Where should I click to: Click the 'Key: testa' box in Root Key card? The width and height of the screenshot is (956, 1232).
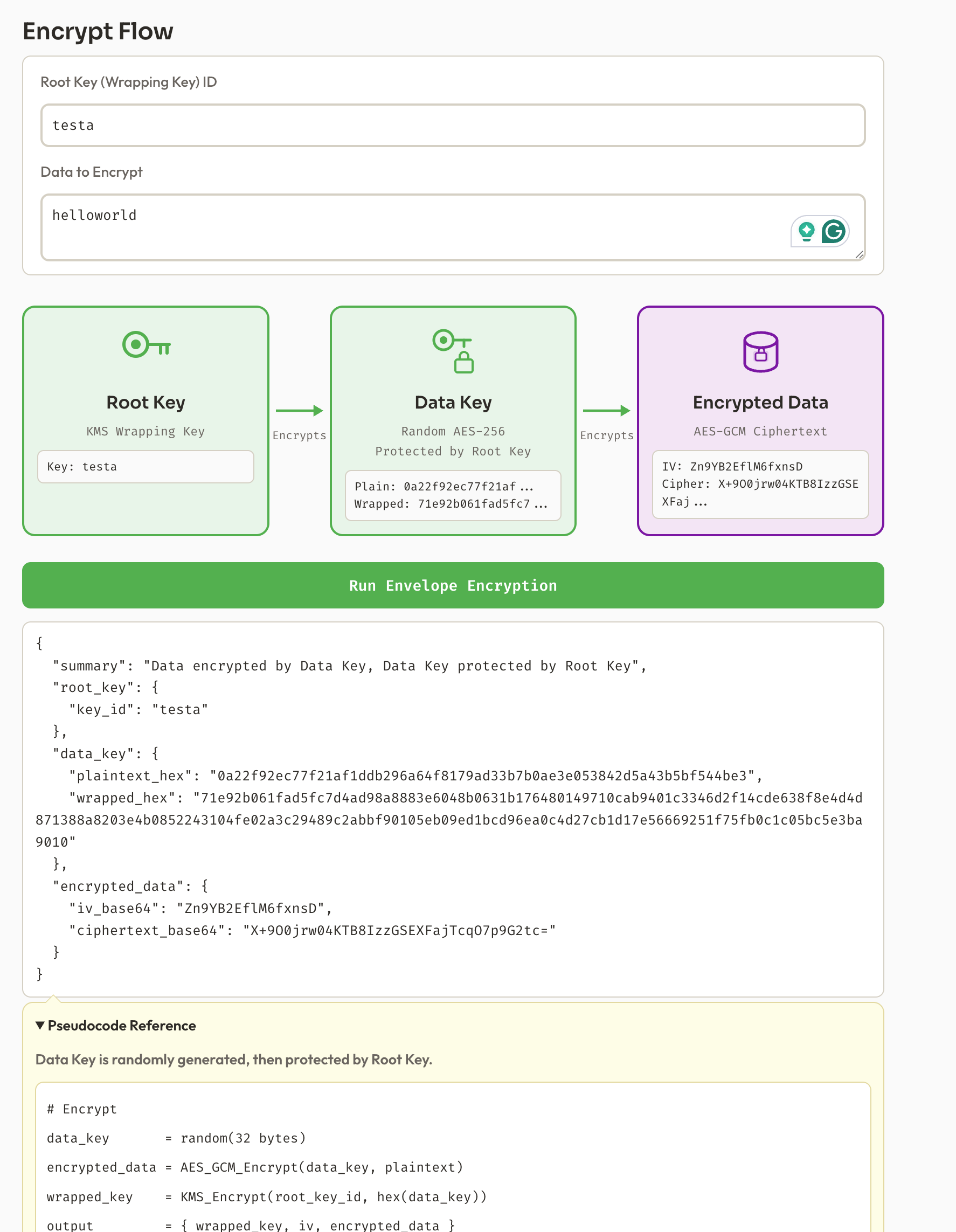click(x=146, y=467)
